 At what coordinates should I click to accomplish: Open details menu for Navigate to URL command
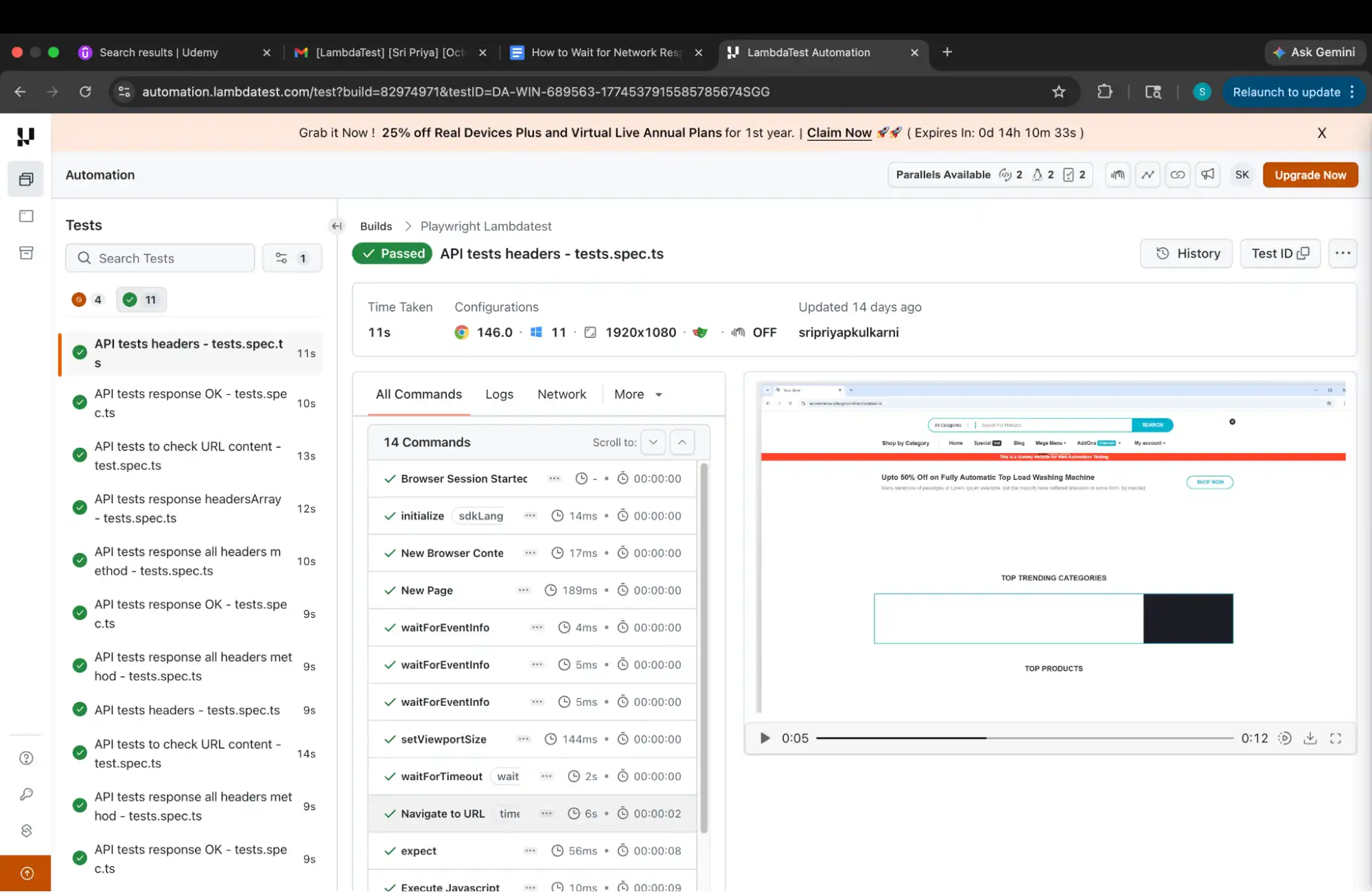pos(546,814)
